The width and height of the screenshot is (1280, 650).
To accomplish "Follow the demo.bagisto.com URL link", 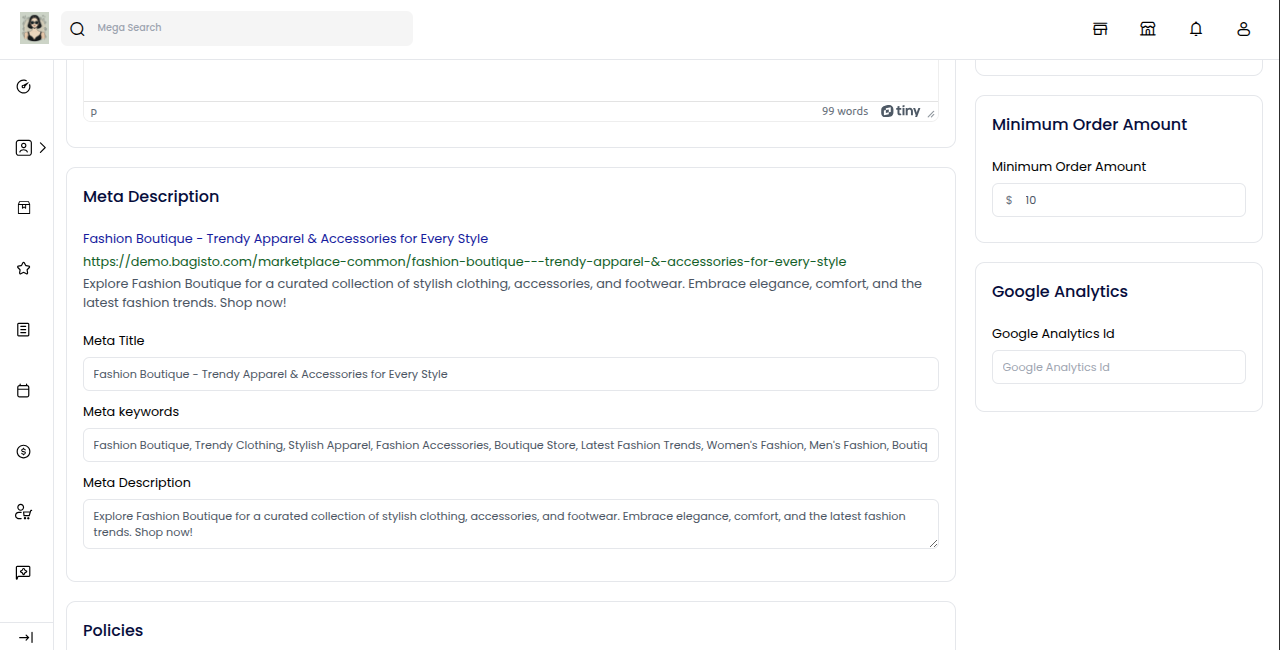I will click(x=464, y=261).
